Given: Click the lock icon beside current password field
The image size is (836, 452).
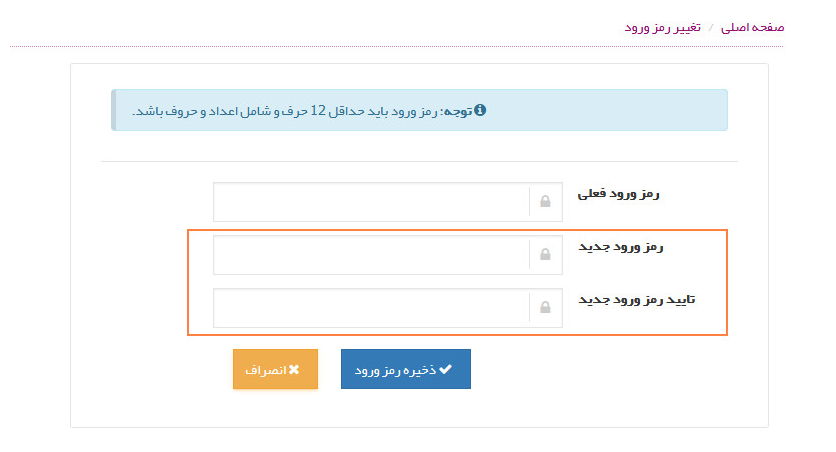Looking at the screenshot, I should click(545, 202).
